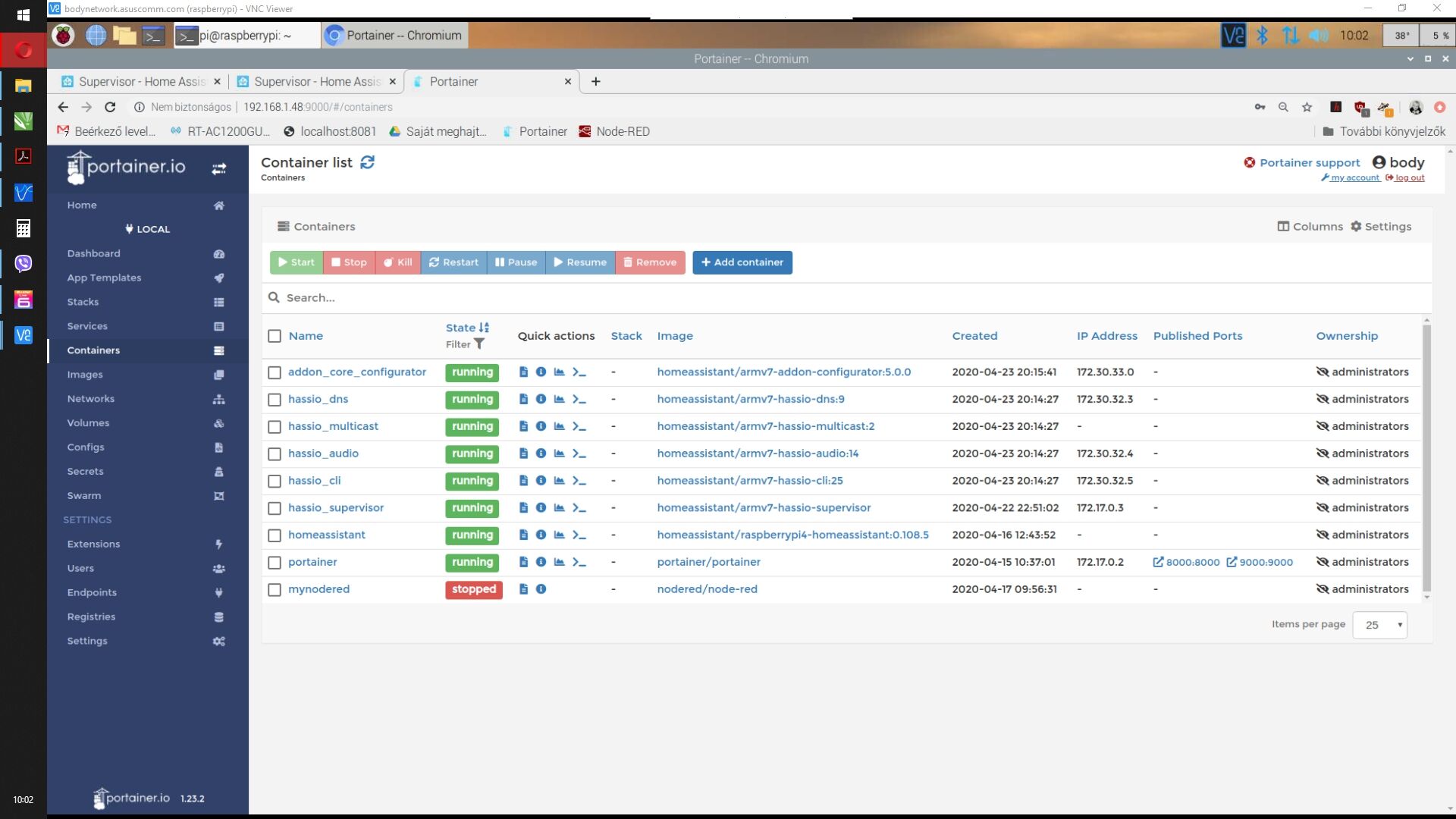Open console for hassio_audio
The height and width of the screenshot is (819, 1456).
(579, 453)
